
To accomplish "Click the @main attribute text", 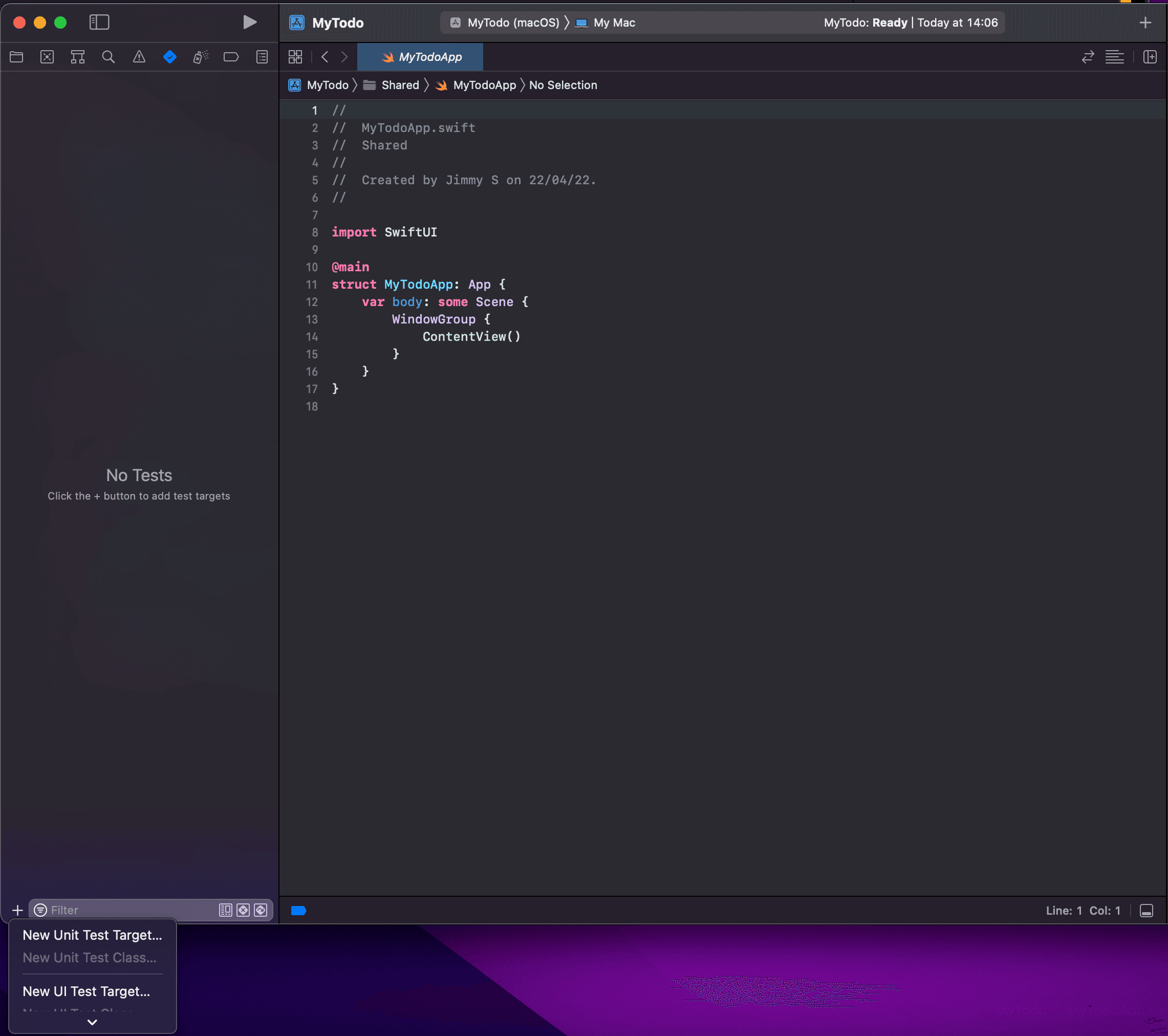I will (x=350, y=267).
